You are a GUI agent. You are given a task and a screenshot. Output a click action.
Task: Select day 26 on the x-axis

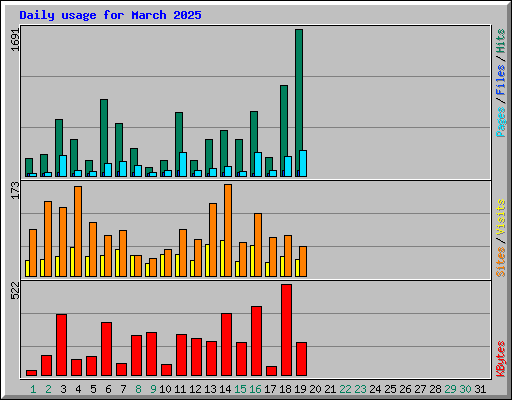[405, 389]
